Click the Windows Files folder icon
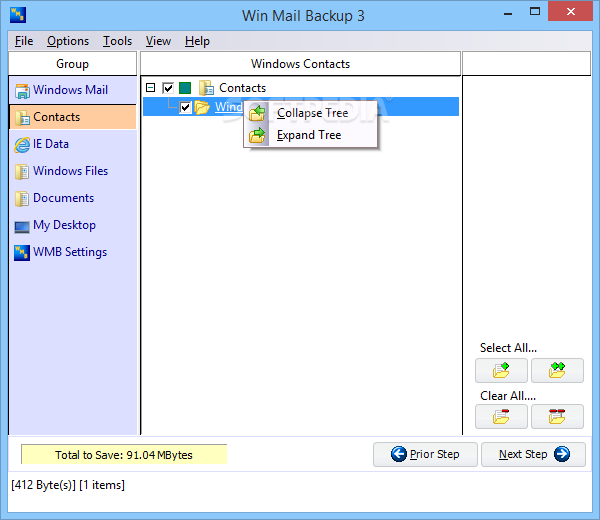Viewport: 600px width, 520px height. pyautogui.click(x=22, y=172)
